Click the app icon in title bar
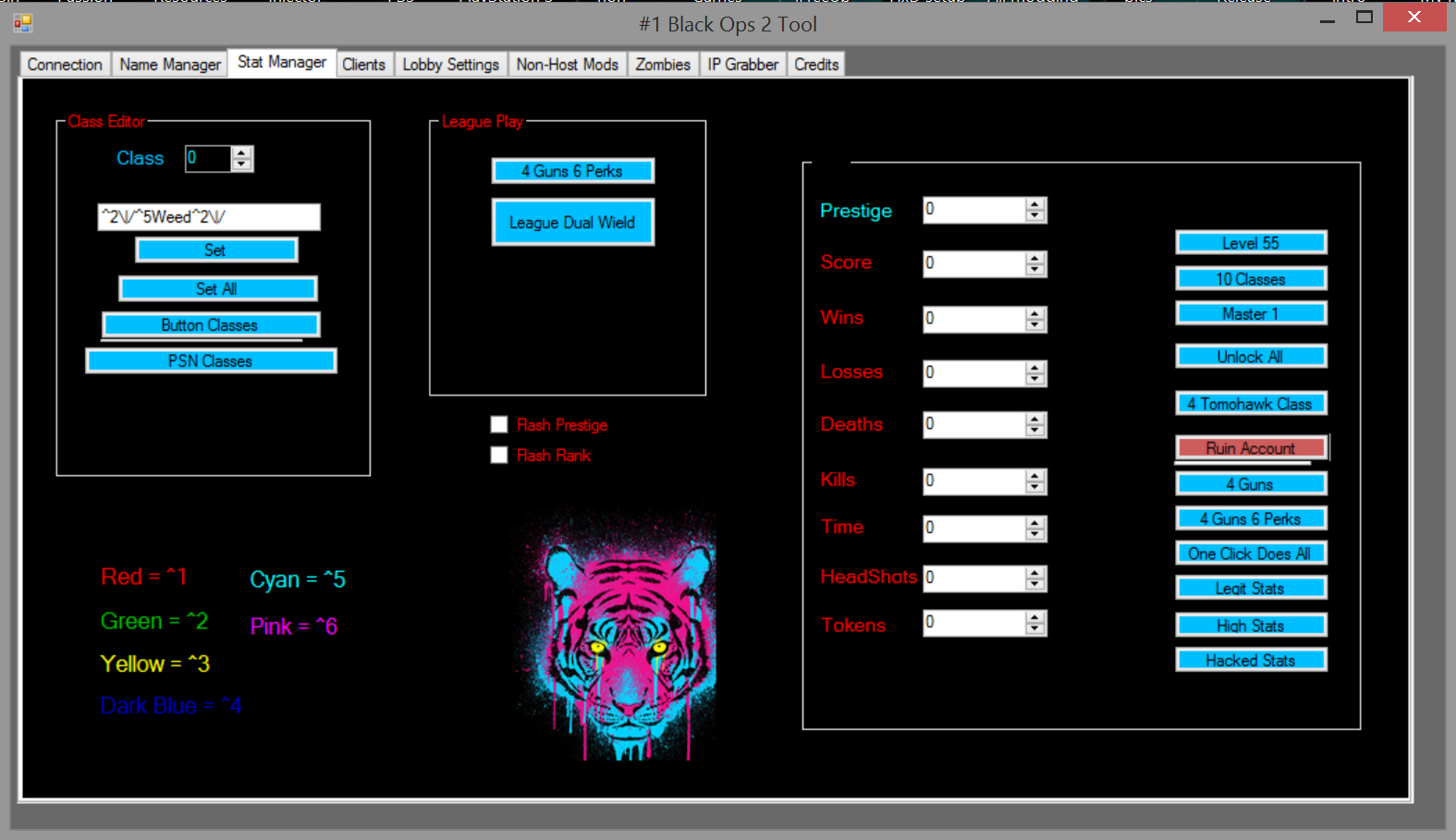Screen dimensions: 1456x840 coord(23,23)
